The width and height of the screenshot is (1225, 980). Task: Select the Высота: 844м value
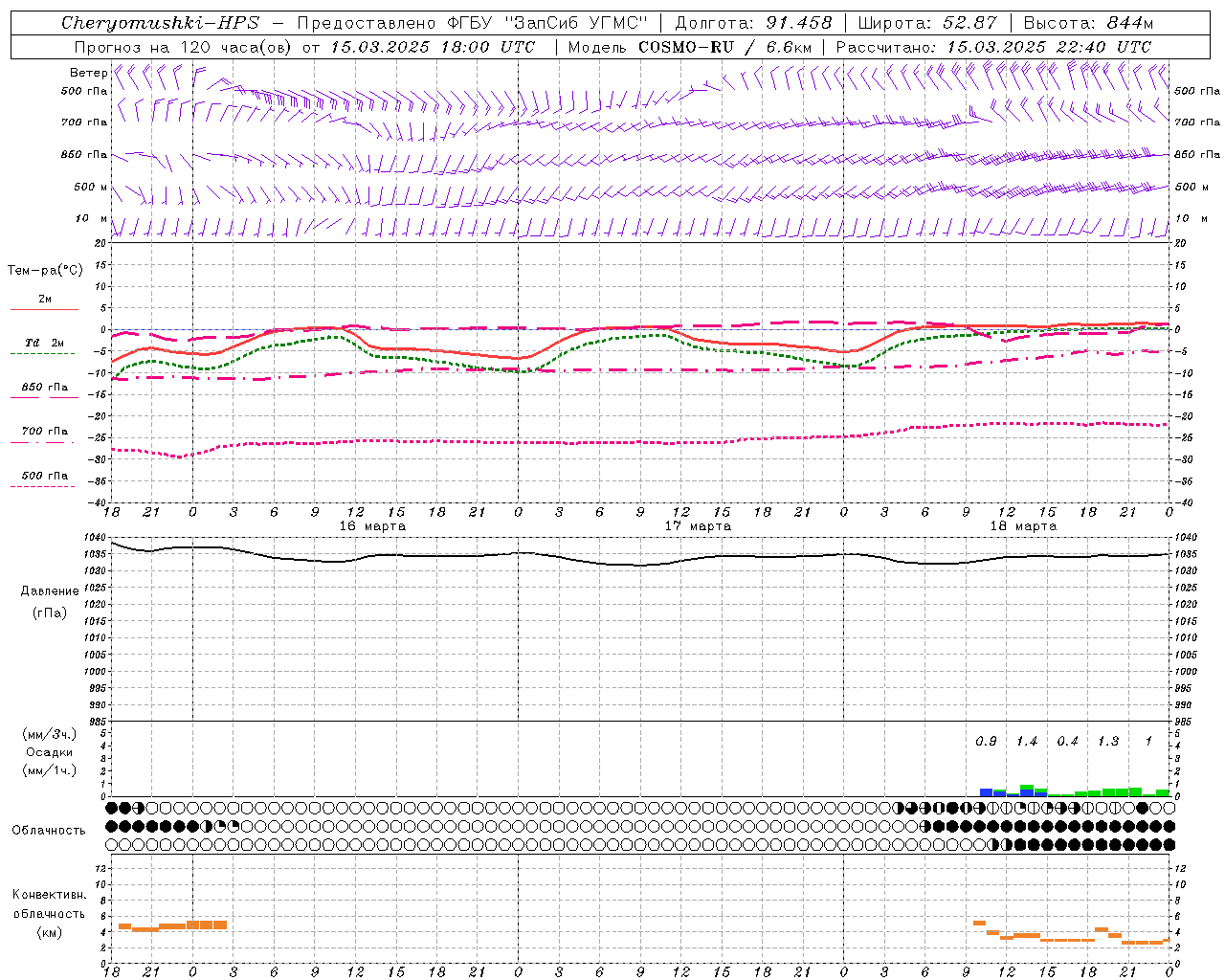tap(1088, 23)
